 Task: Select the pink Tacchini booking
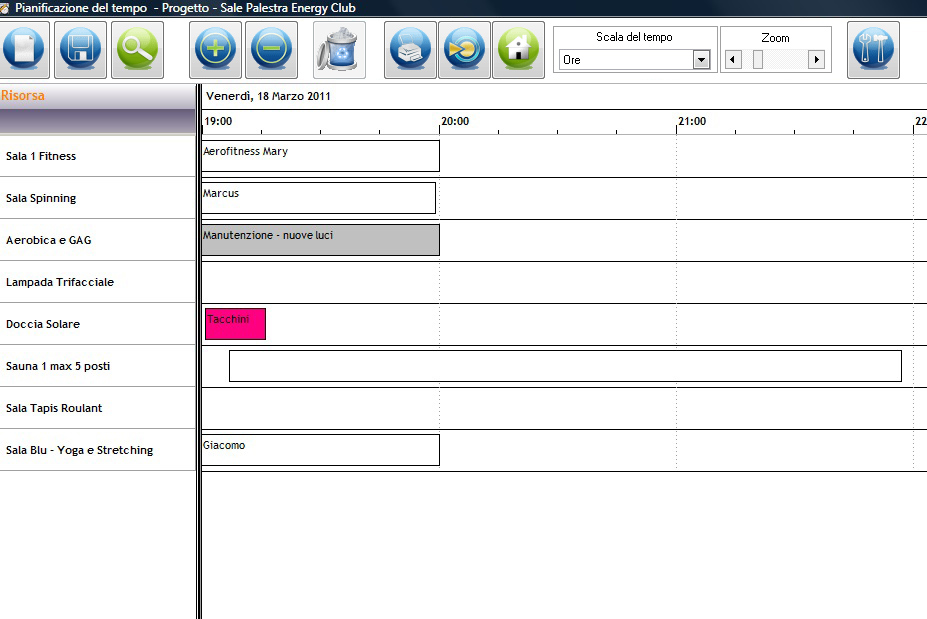[235, 324]
